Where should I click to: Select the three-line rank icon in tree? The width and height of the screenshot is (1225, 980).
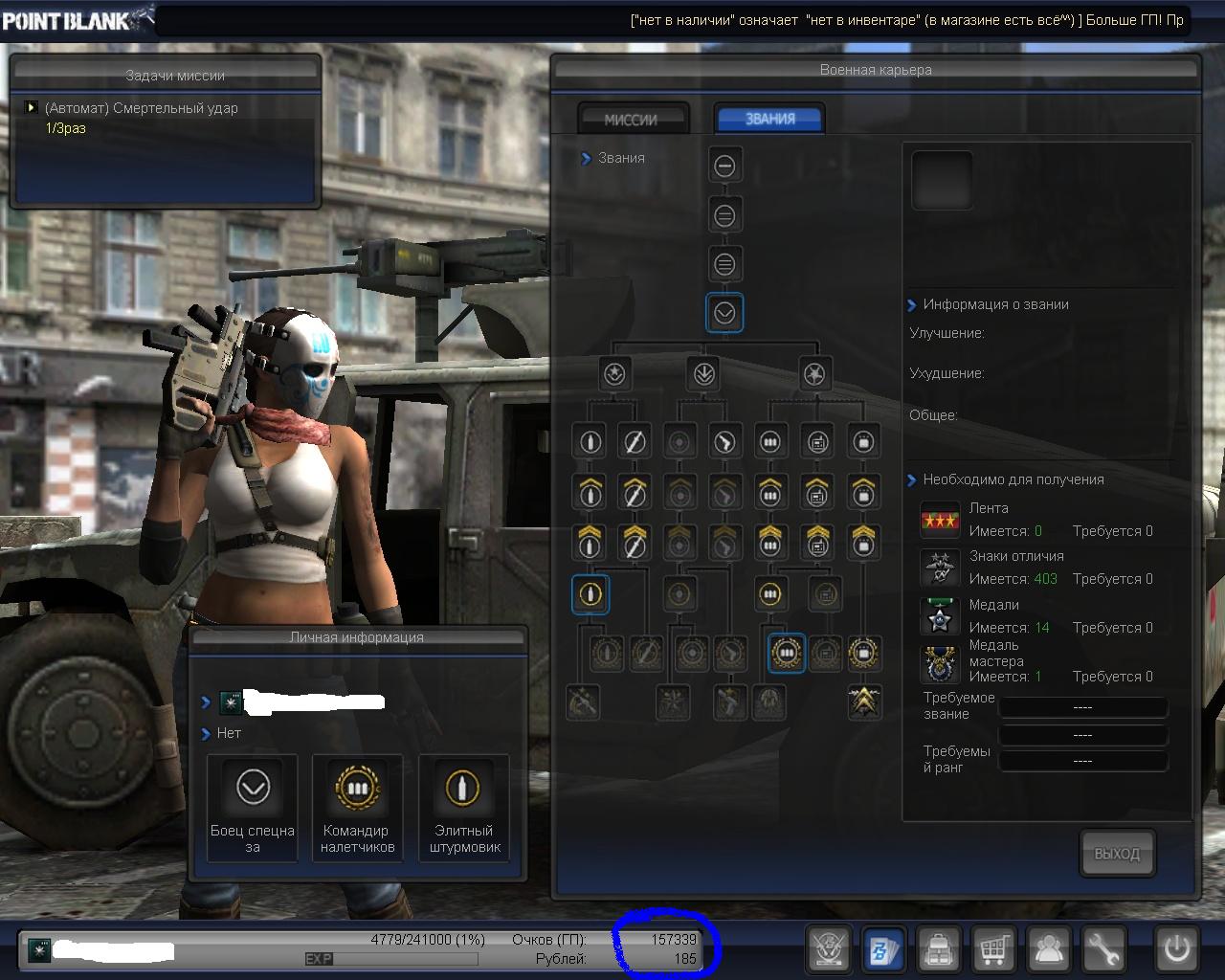pos(724,263)
